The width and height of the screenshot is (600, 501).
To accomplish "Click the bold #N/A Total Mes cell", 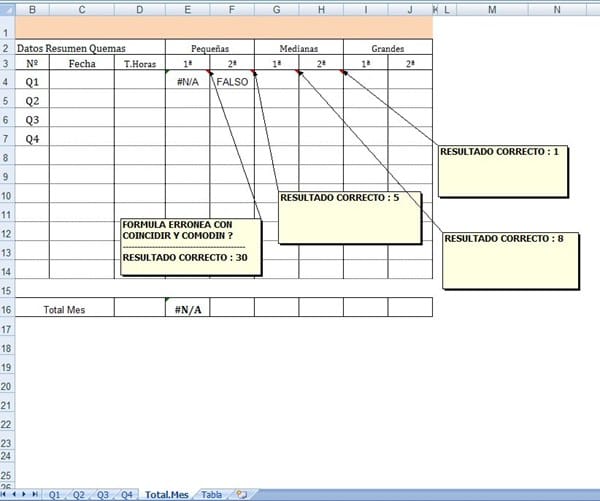I will point(188,307).
